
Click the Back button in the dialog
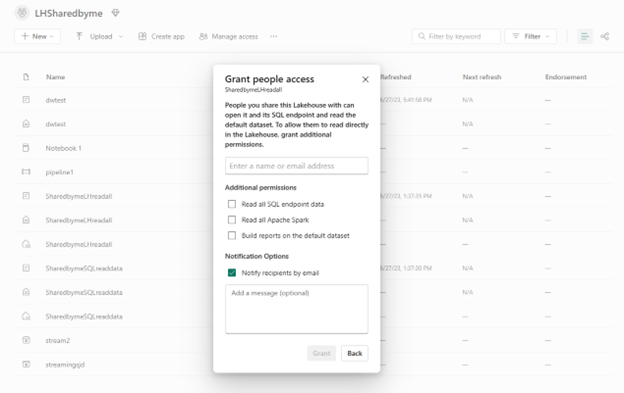[x=354, y=353]
